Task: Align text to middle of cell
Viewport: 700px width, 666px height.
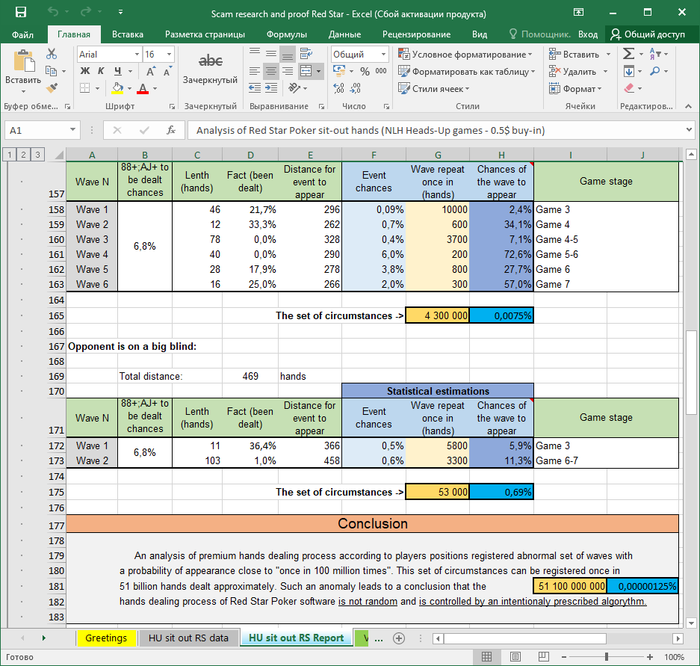Action: tap(271, 54)
